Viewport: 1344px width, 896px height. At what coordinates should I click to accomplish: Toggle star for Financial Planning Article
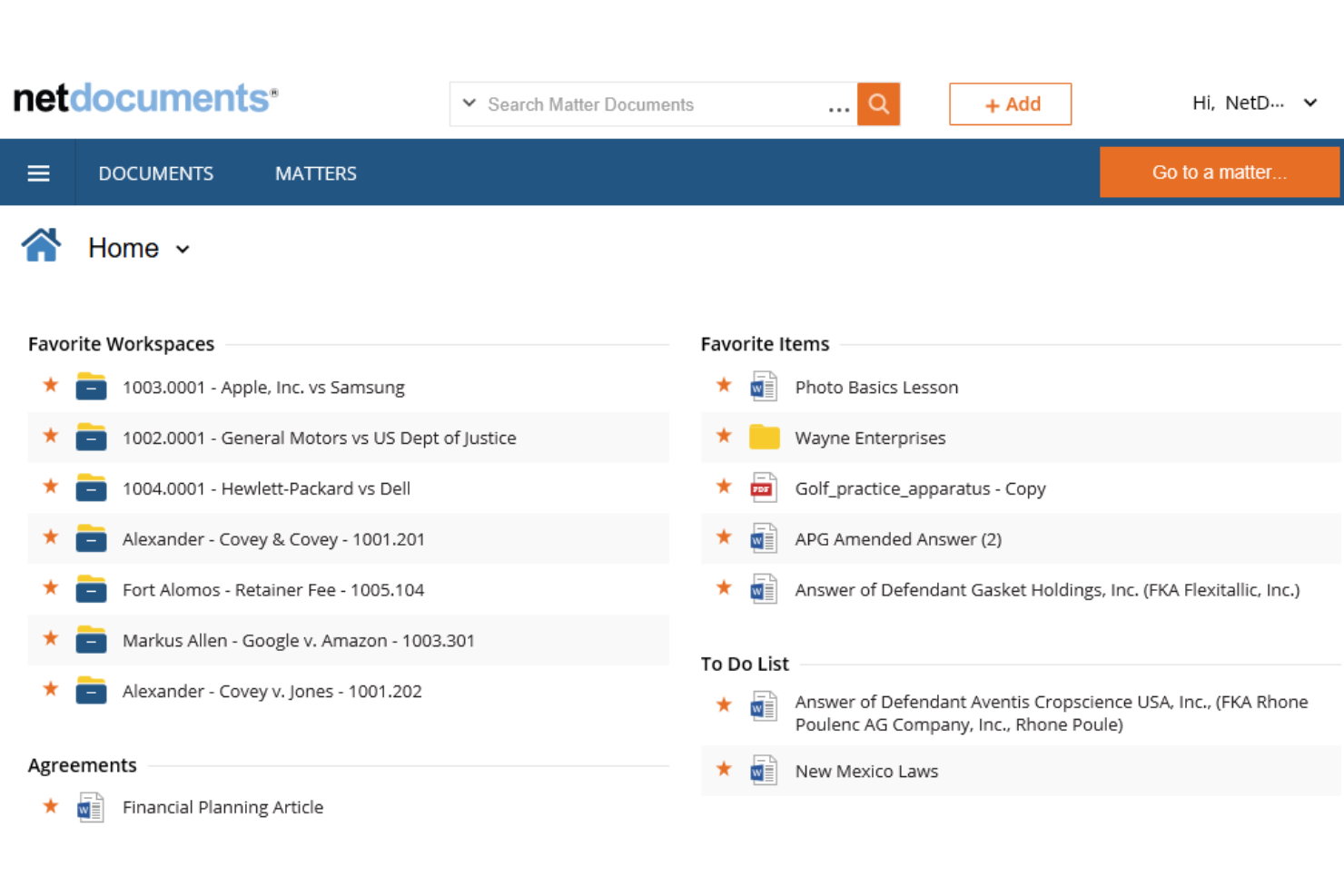tap(51, 805)
